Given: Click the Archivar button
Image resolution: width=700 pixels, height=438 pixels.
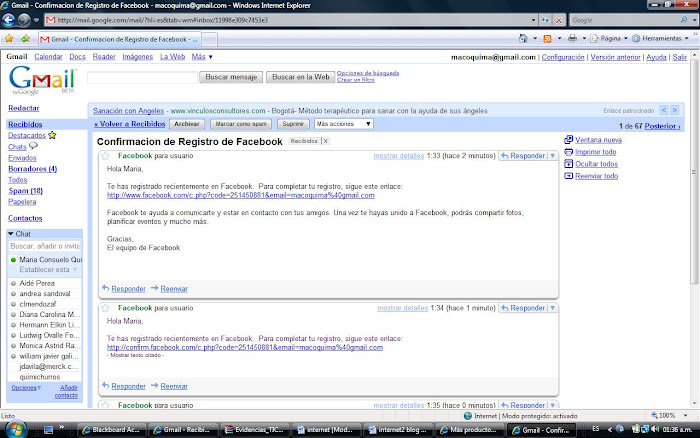Looking at the screenshot, I should tap(187, 124).
